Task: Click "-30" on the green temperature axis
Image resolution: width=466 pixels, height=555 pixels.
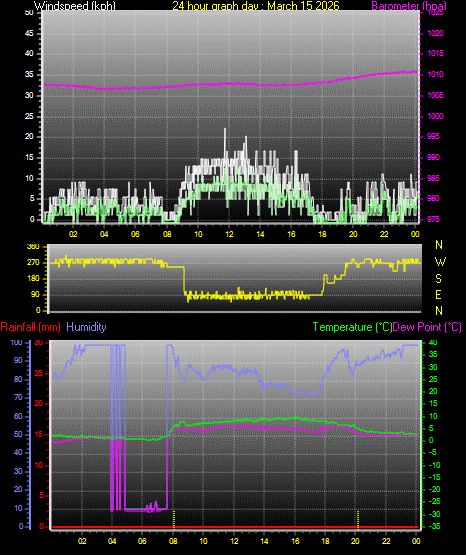Action: [x=434, y=514]
